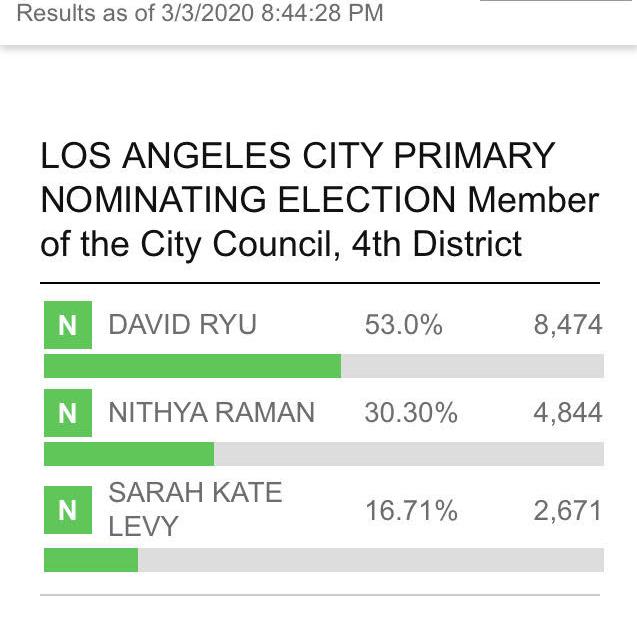Click the 8,474 vote count
Viewport: 637px width, 627px height.
[x=568, y=325]
